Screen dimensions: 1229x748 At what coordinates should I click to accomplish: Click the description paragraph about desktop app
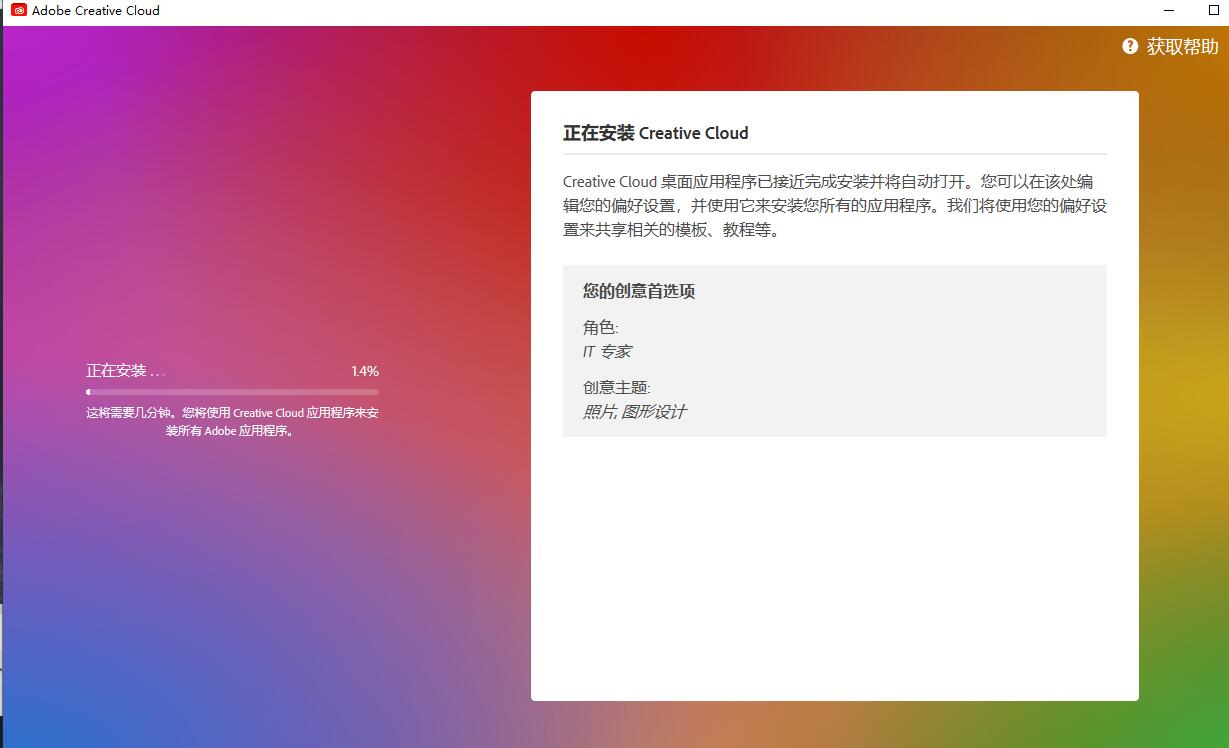pos(835,206)
